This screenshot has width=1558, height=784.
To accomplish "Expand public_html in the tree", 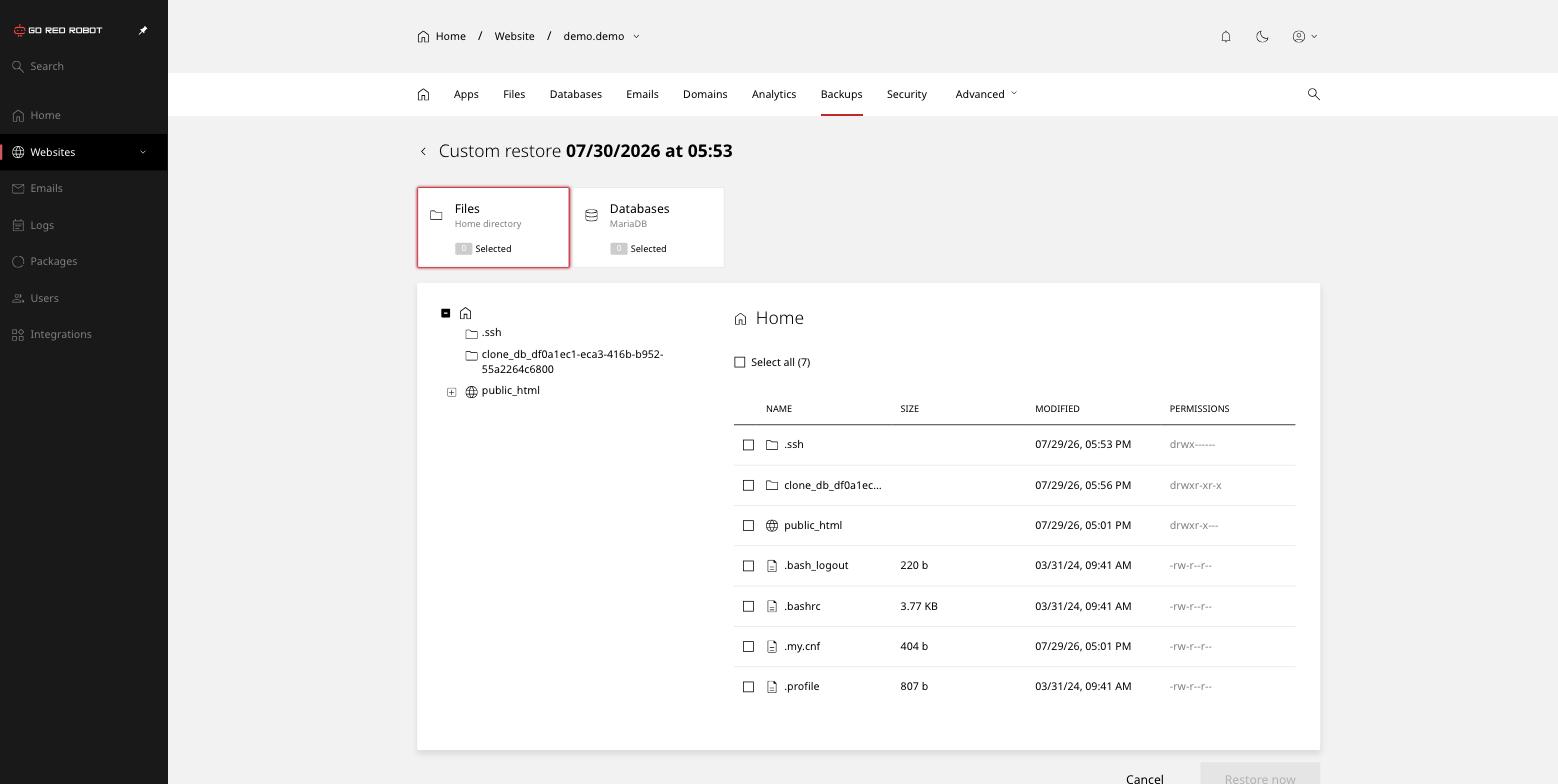I will (452, 392).
